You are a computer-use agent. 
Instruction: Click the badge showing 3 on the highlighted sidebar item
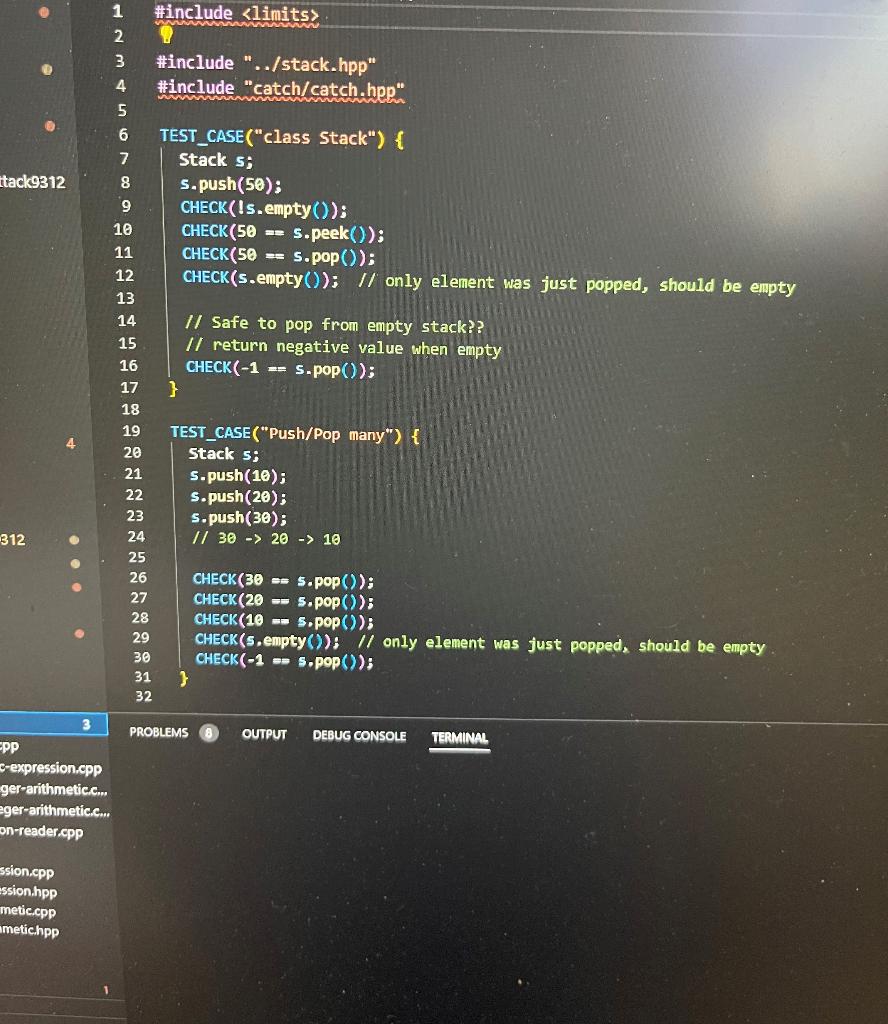pos(86,724)
